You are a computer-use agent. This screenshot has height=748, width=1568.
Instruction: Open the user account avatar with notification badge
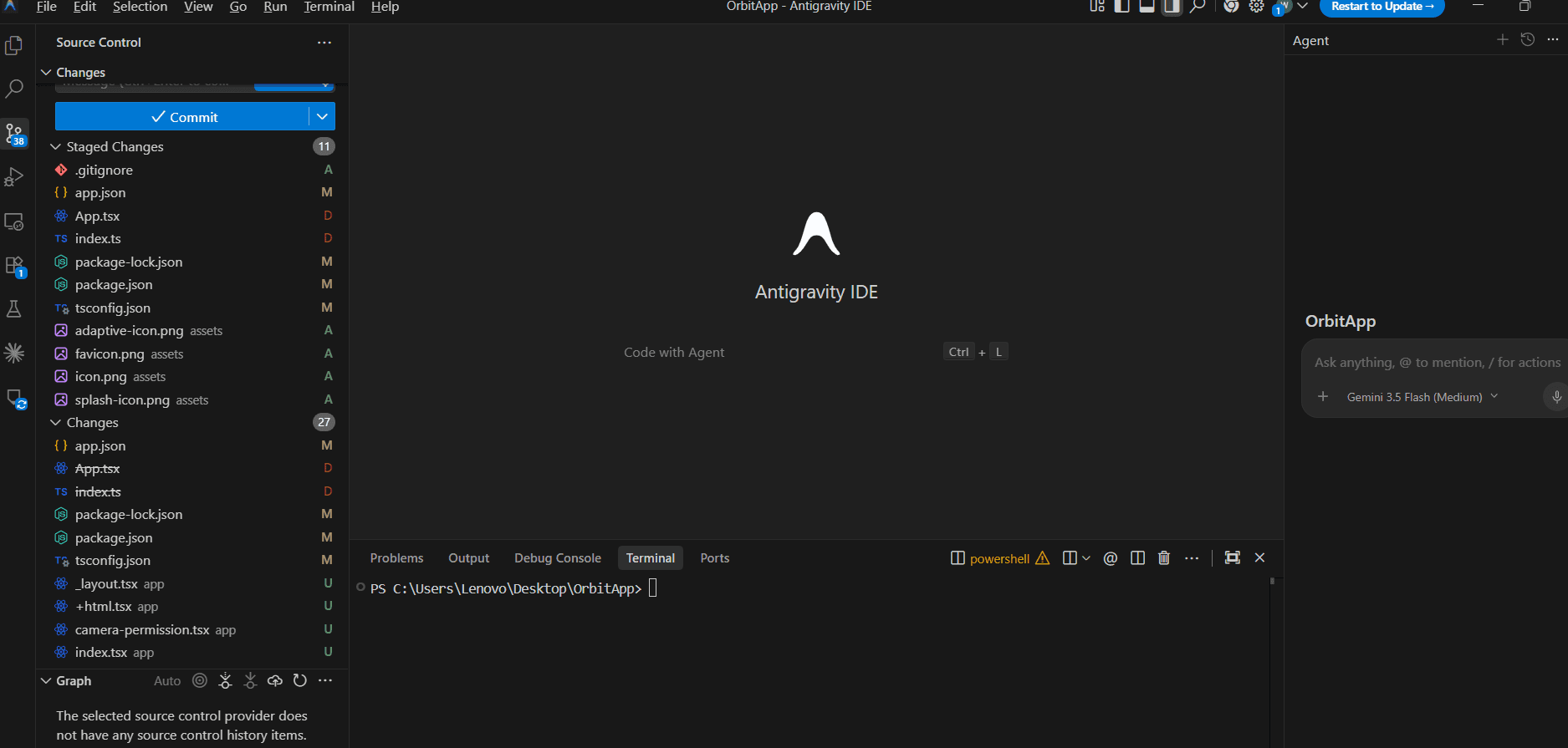(1281, 8)
